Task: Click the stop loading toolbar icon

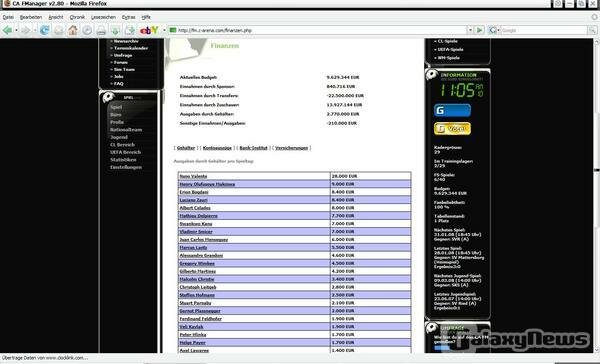Action: 59,30
